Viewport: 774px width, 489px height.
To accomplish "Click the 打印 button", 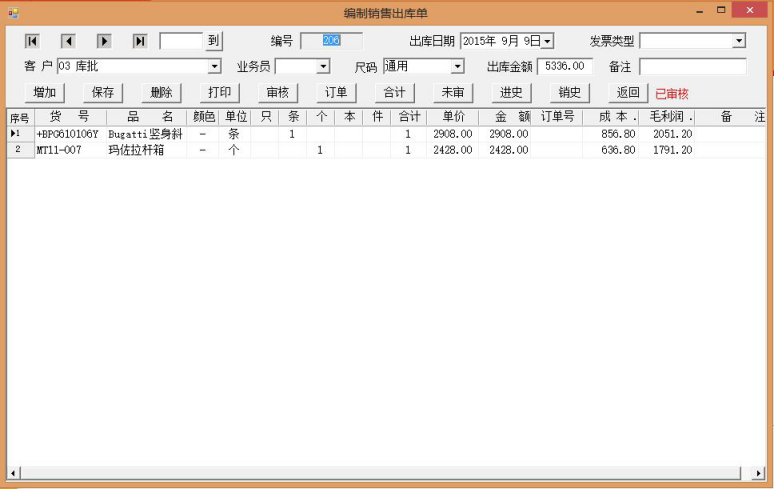I will (x=219, y=93).
